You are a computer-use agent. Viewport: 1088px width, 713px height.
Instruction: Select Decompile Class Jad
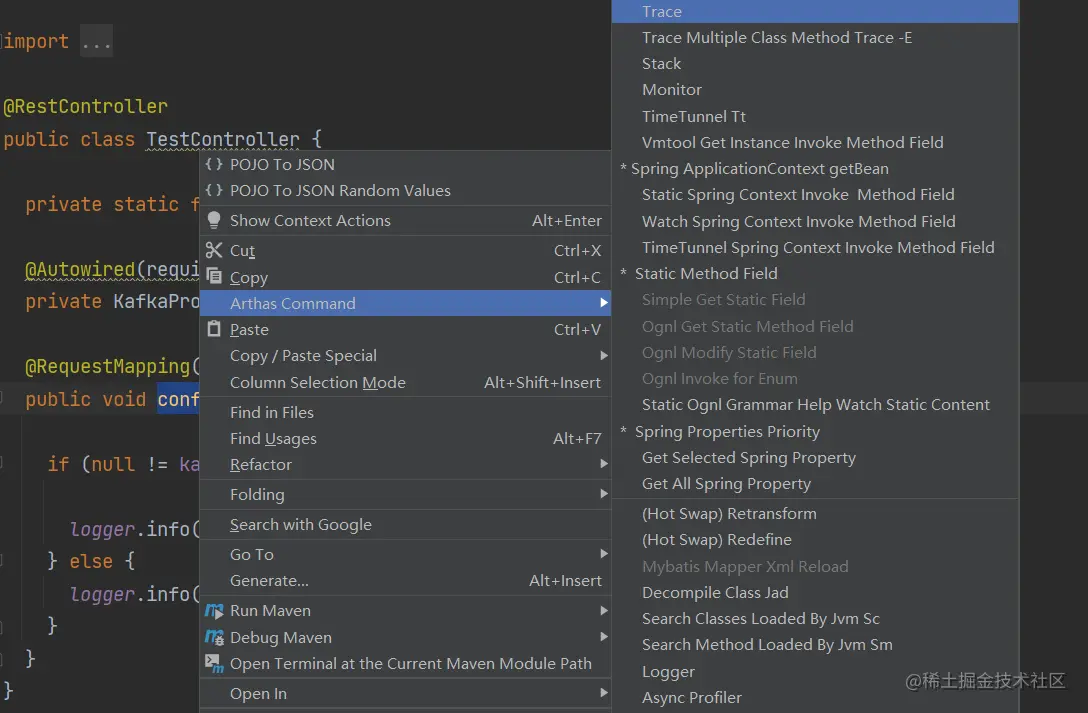[815, 592]
